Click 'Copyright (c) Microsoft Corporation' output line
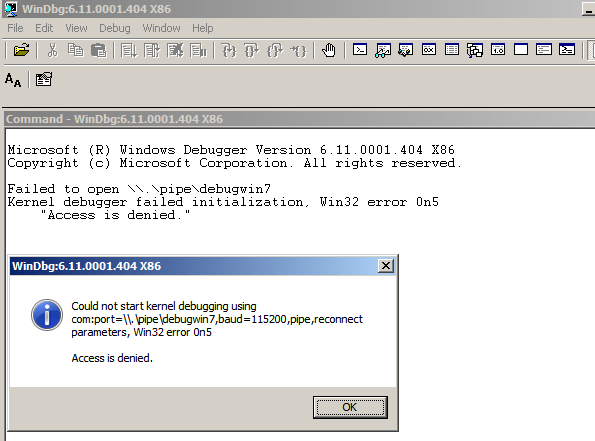This screenshot has width=595, height=441. tap(234, 163)
